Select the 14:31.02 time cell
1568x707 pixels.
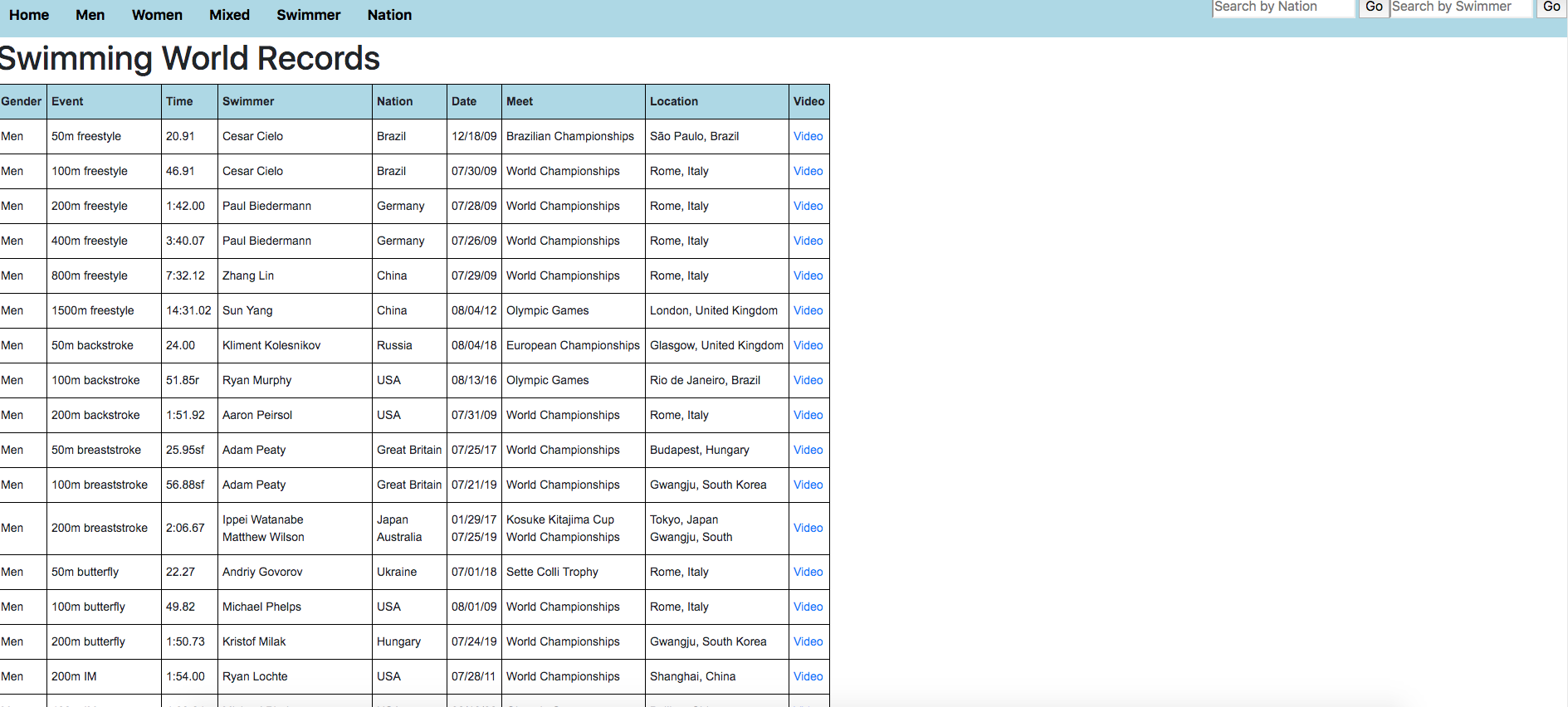[189, 310]
